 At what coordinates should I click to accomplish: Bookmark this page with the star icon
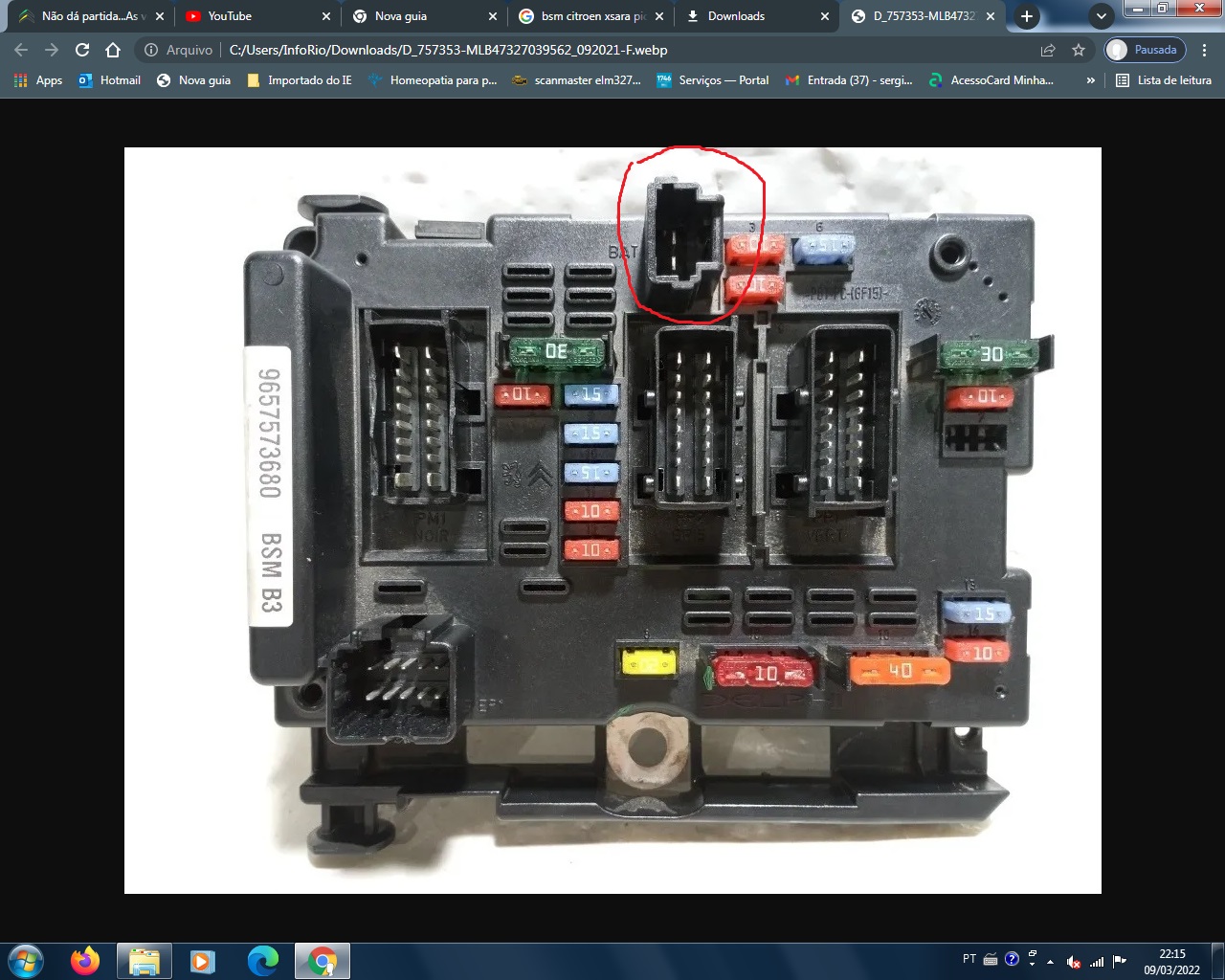coord(1079,50)
